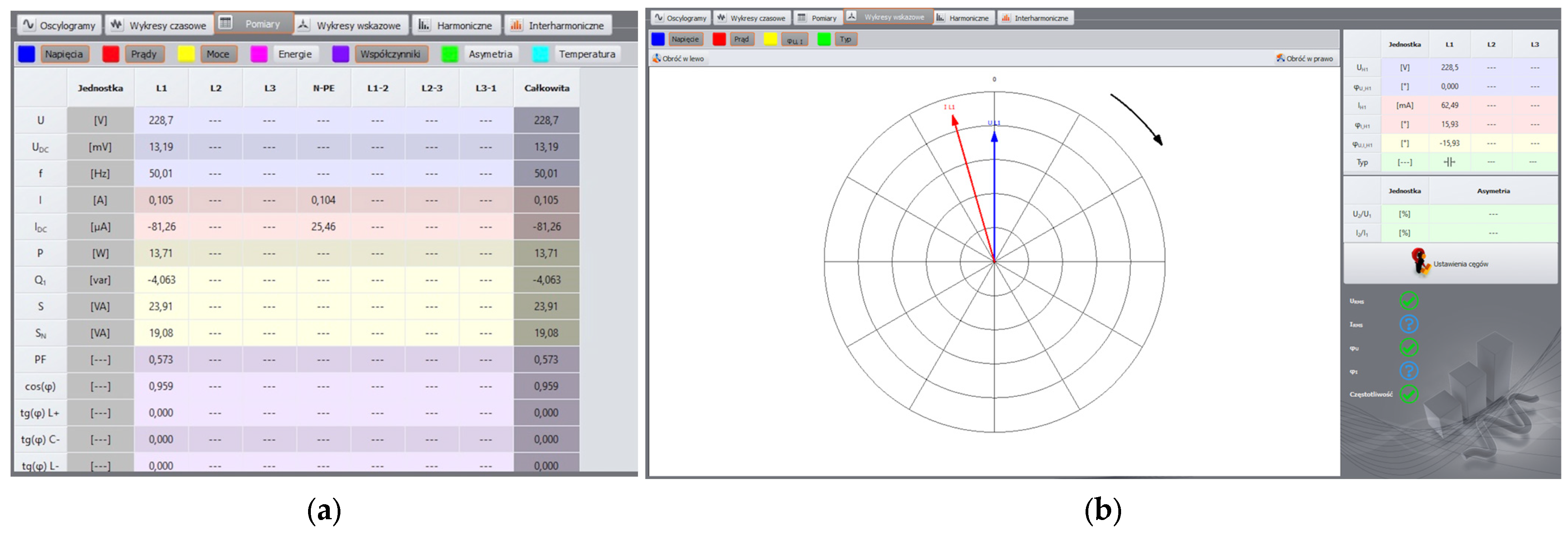This screenshot has width=1568, height=535.
Task: Click the Obróć w prawo rotate icon
Action: click(1280, 58)
